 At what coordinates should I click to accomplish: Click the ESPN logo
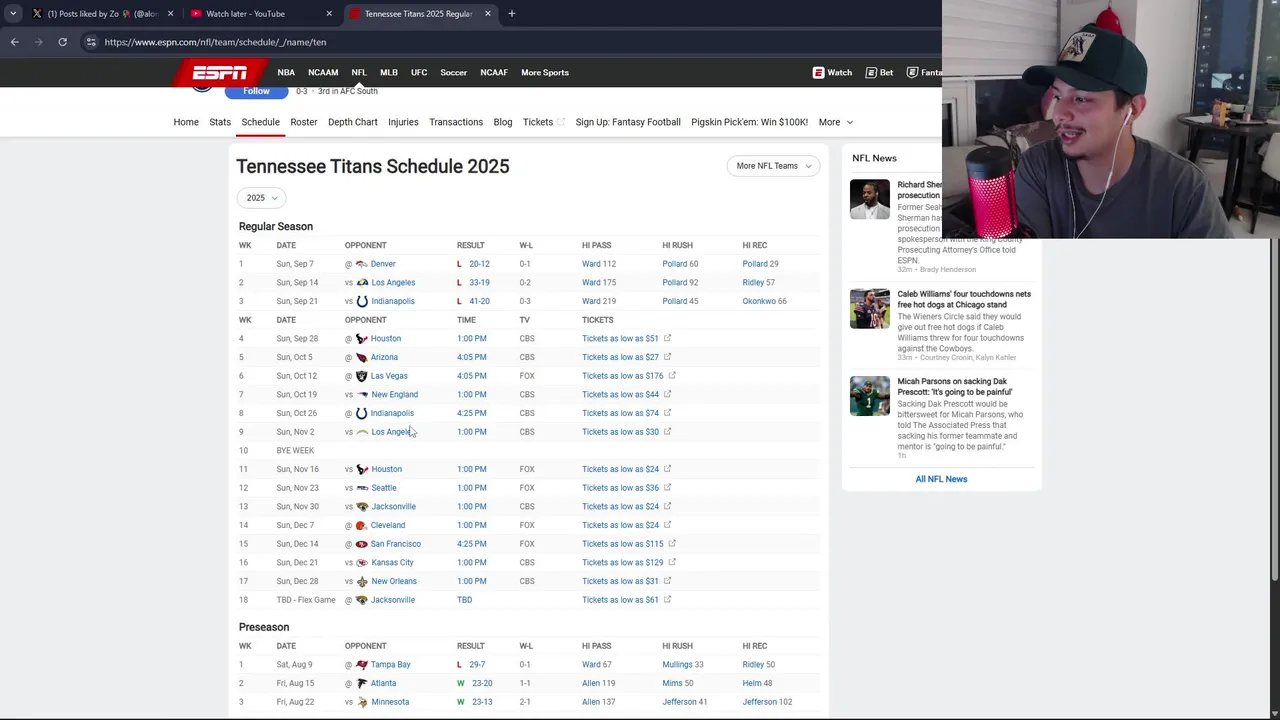pos(220,72)
